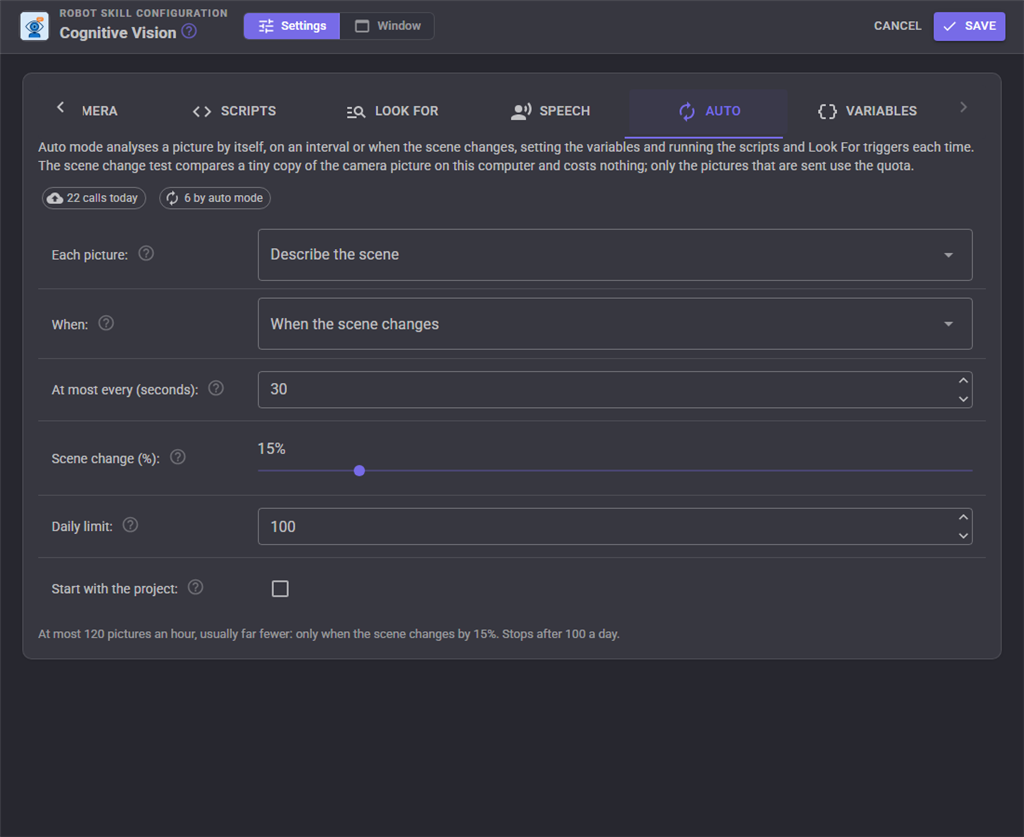The image size is (1024, 837).
Task: Enable the Start with the project checkbox
Action: [280, 589]
